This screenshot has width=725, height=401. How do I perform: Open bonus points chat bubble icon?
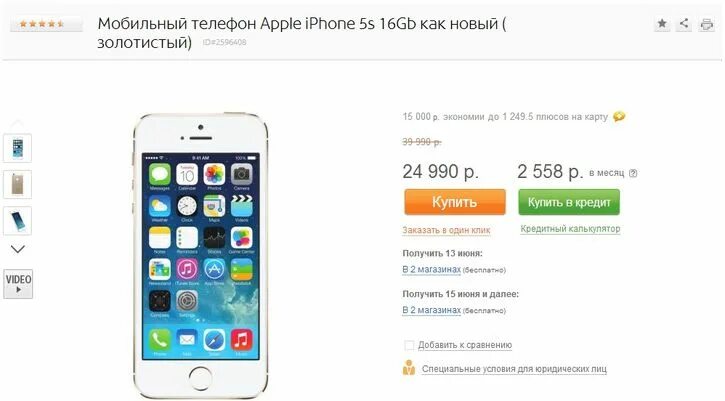[619, 117]
